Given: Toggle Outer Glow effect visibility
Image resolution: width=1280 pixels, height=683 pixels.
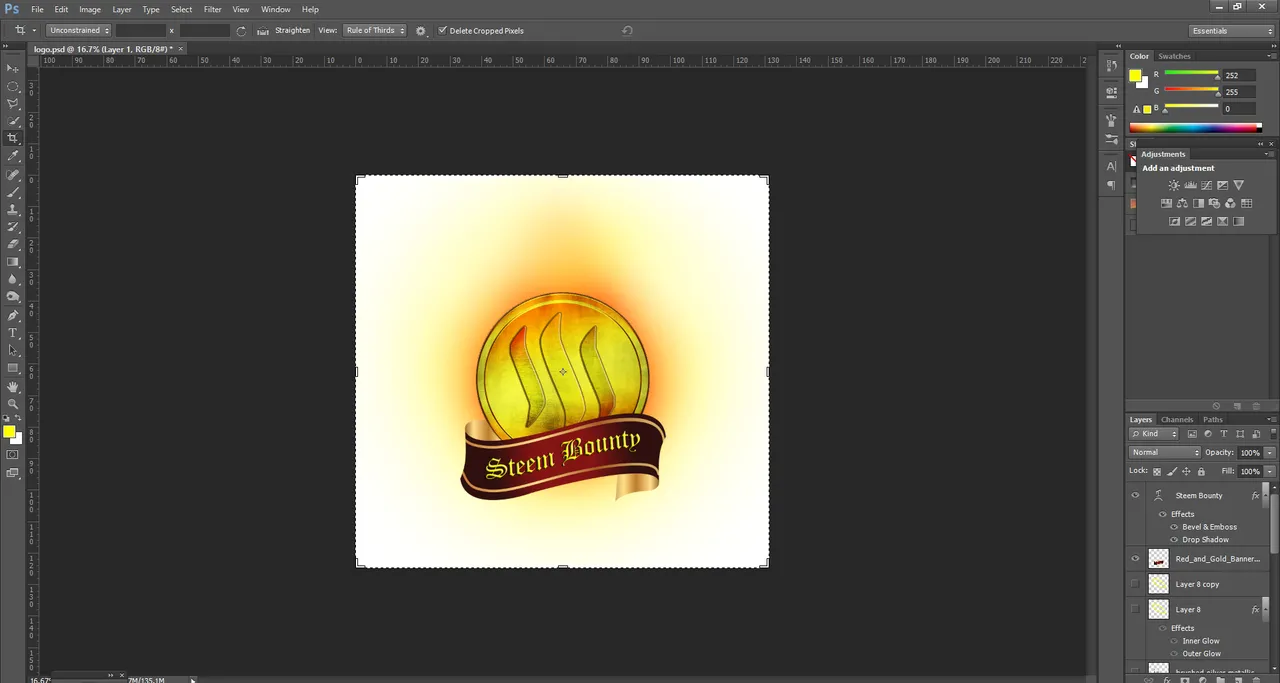Looking at the screenshot, I should click(1174, 654).
